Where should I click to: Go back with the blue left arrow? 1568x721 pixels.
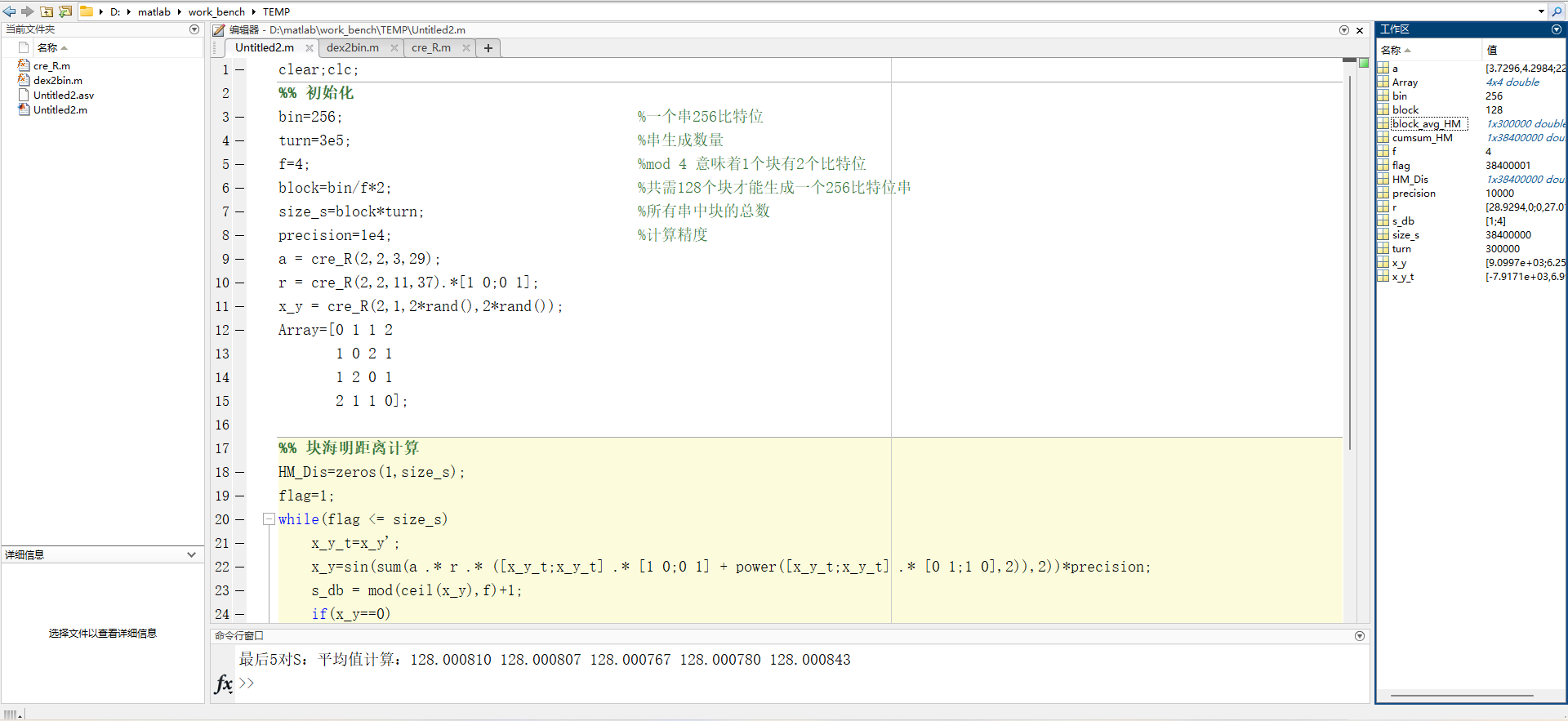point(9,11)
